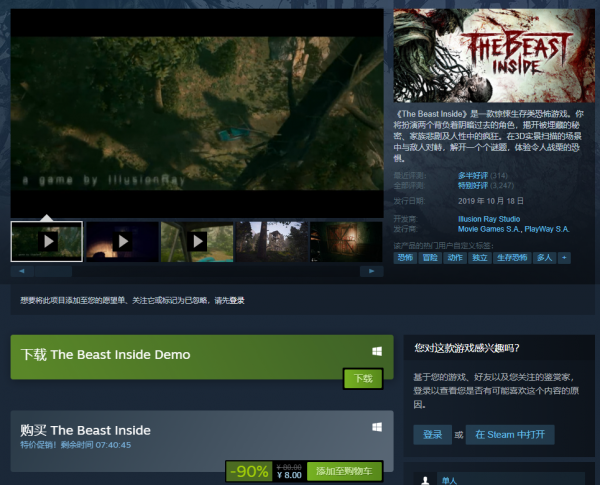Click the 登录 button in sidebar

pyautogui.click(x=432, y=434)
